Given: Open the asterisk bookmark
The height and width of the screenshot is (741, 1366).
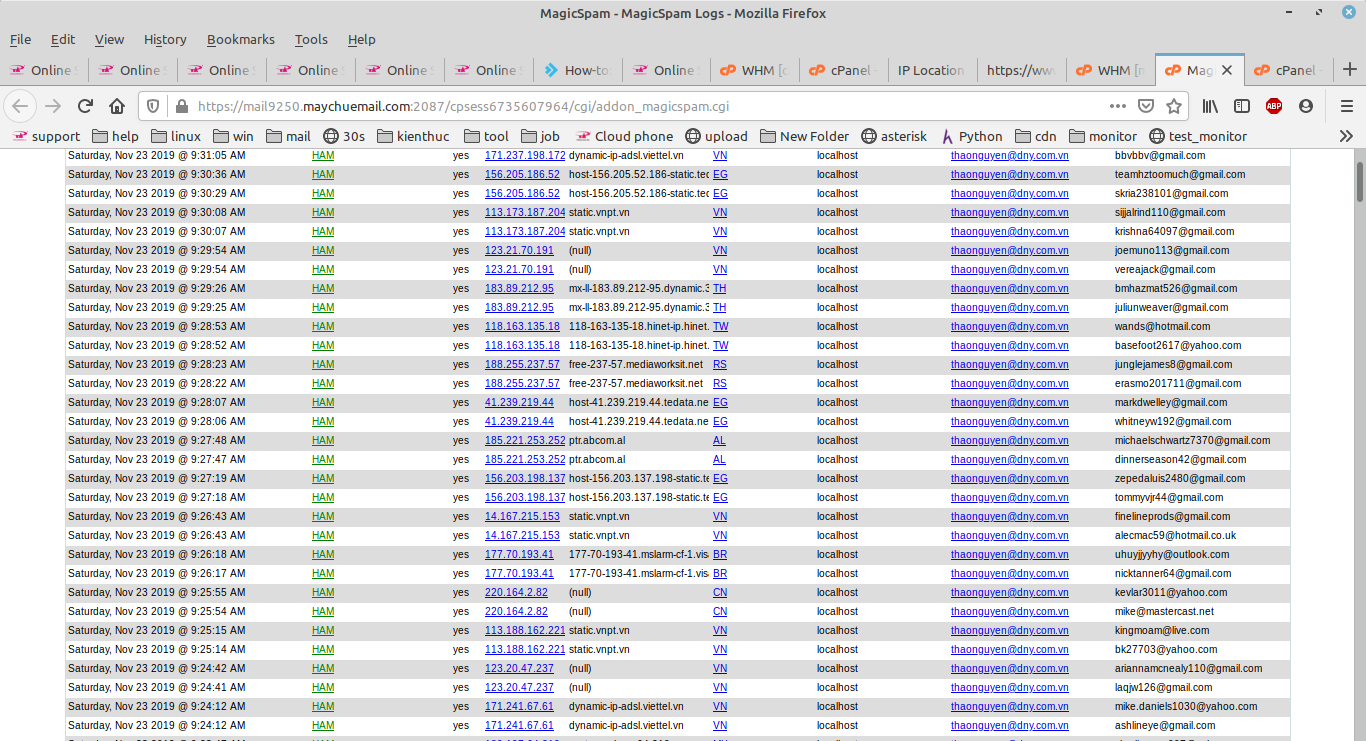Looking at the screenshot, I should [x=893, y=136].
